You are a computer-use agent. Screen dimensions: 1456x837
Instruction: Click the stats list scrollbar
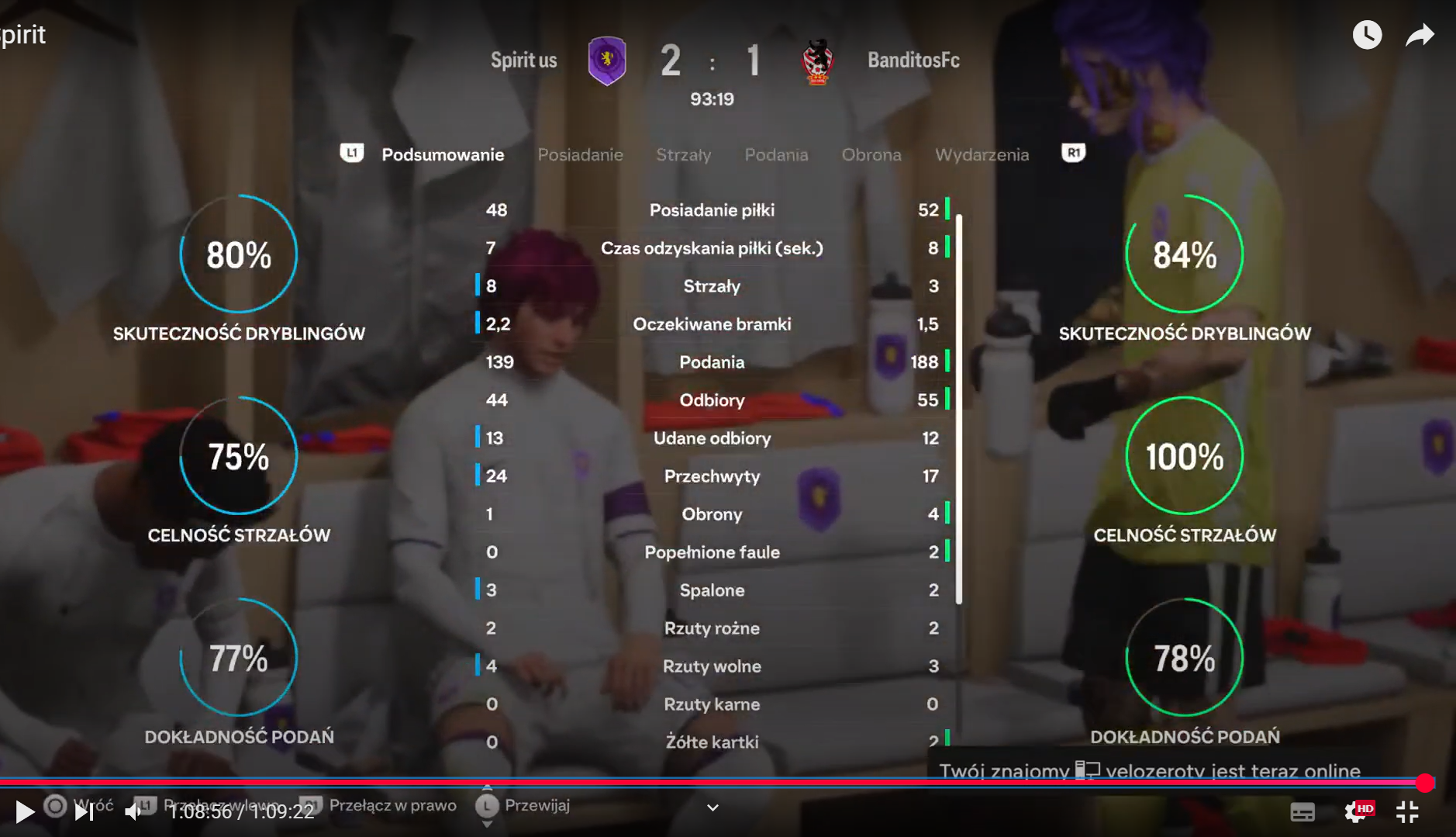point(959,409)
